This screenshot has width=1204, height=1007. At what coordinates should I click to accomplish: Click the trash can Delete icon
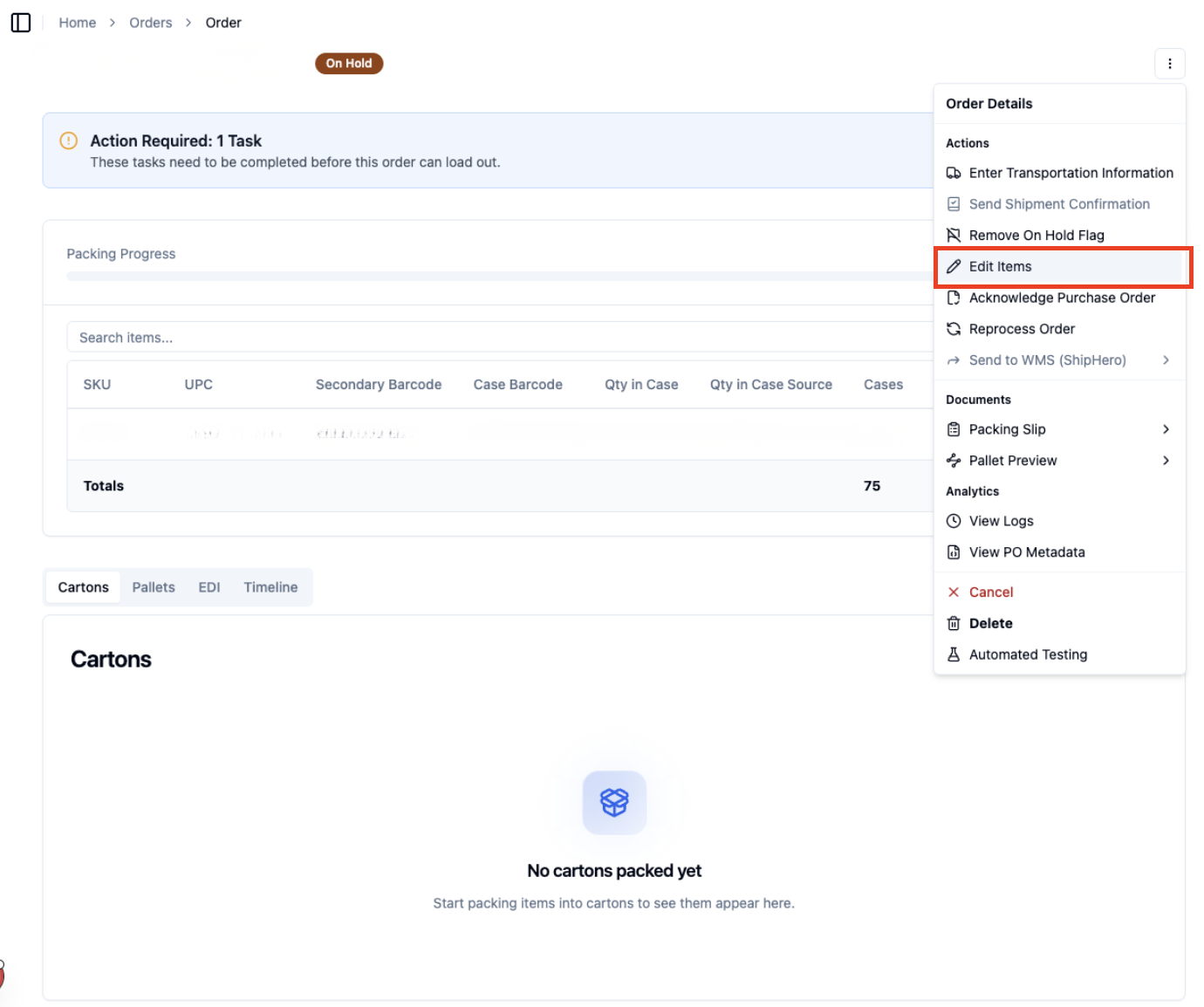coord(954,624)
